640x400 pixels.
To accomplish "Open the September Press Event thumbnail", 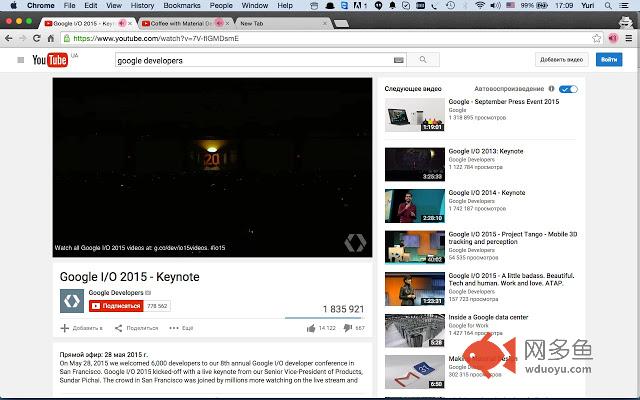I will (x=415, y=115).
